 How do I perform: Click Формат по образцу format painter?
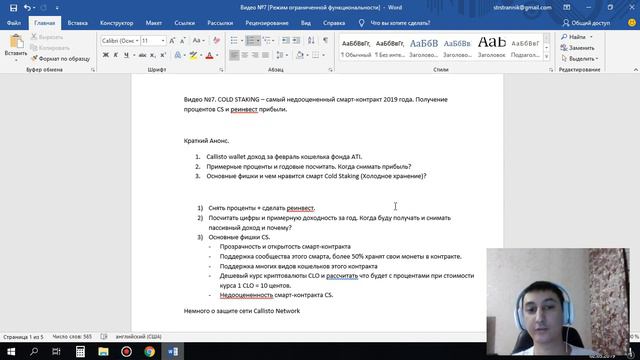point(60,59)
